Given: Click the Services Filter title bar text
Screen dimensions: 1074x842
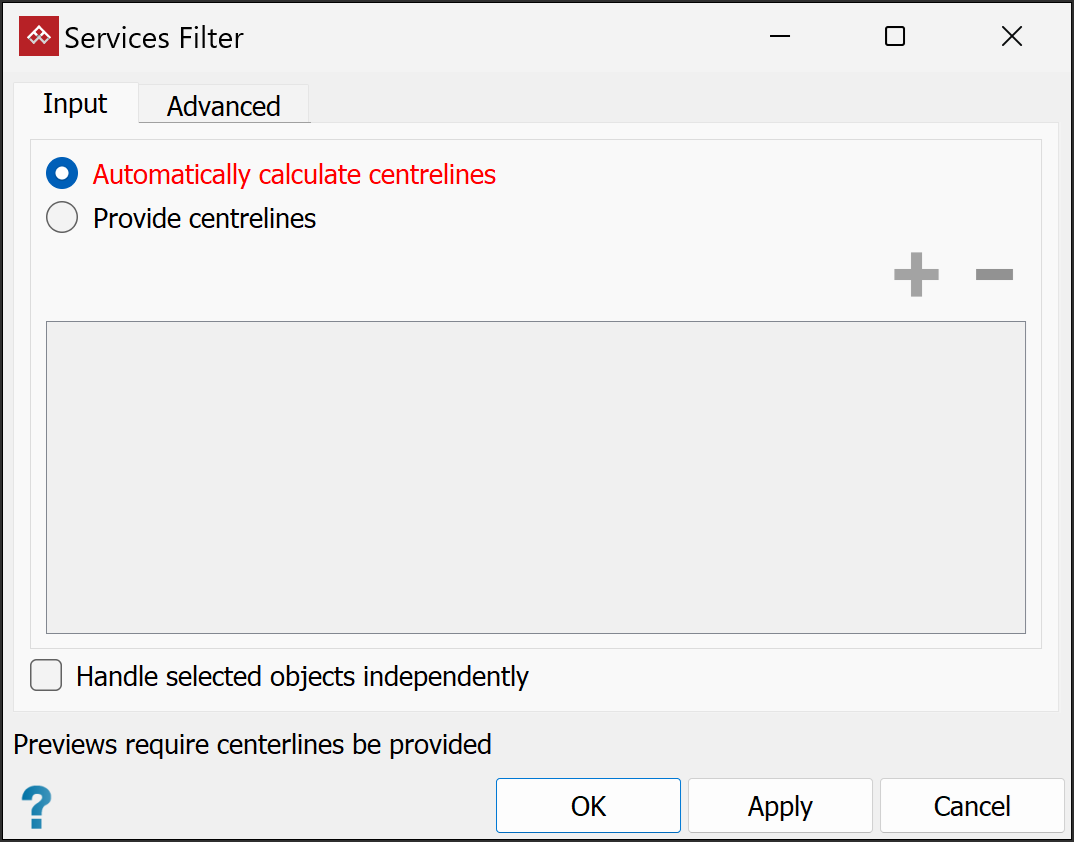Looking at the screenshot, I should click(x=154, y=38).
